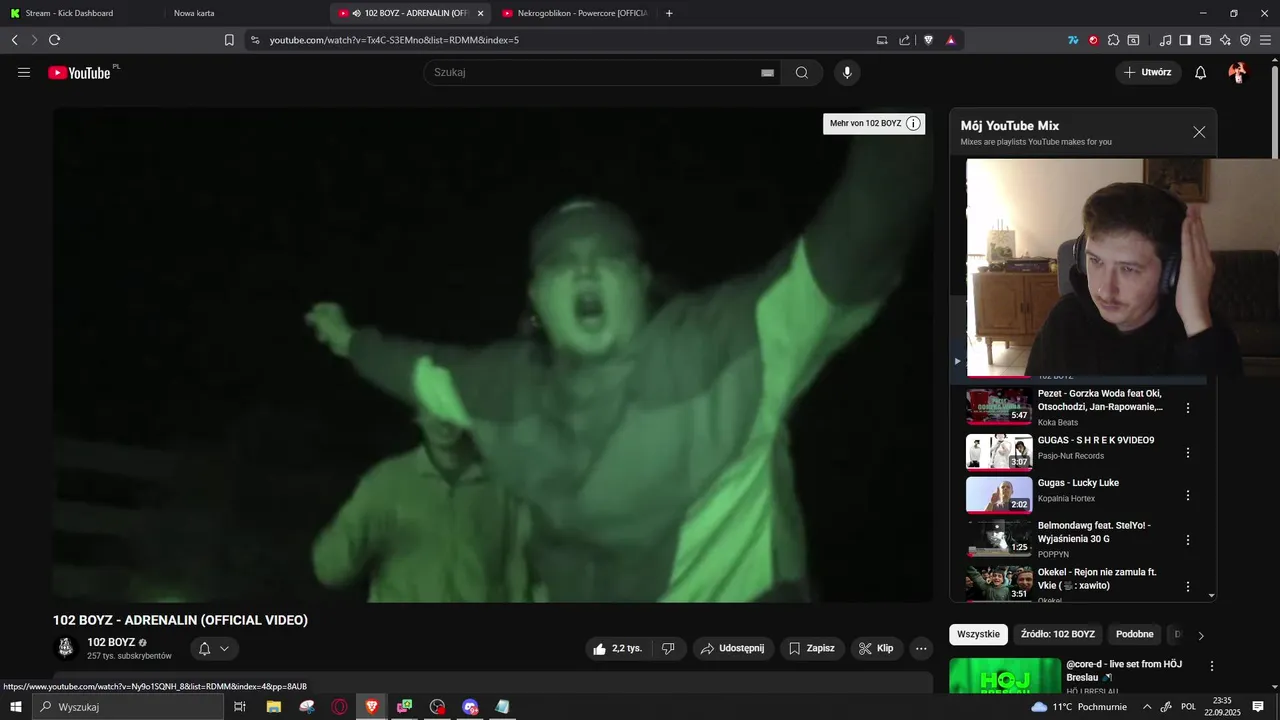The width and height of the screenshot is (1280, 720).
Task: Open Brave VPN shield icon
Action: (1245, 40)
